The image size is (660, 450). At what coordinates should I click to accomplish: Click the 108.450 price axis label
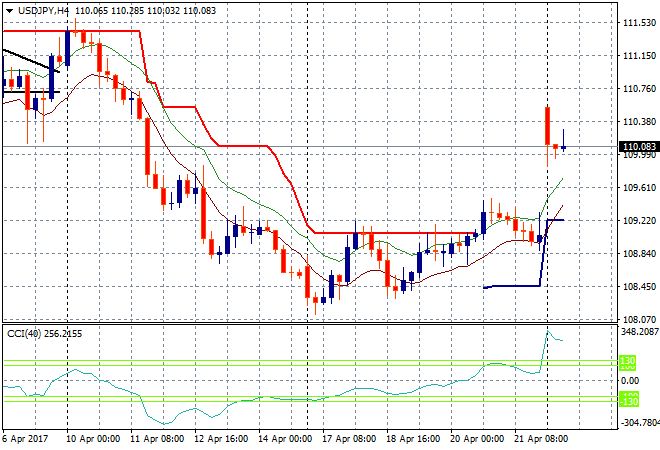point(639,287)
